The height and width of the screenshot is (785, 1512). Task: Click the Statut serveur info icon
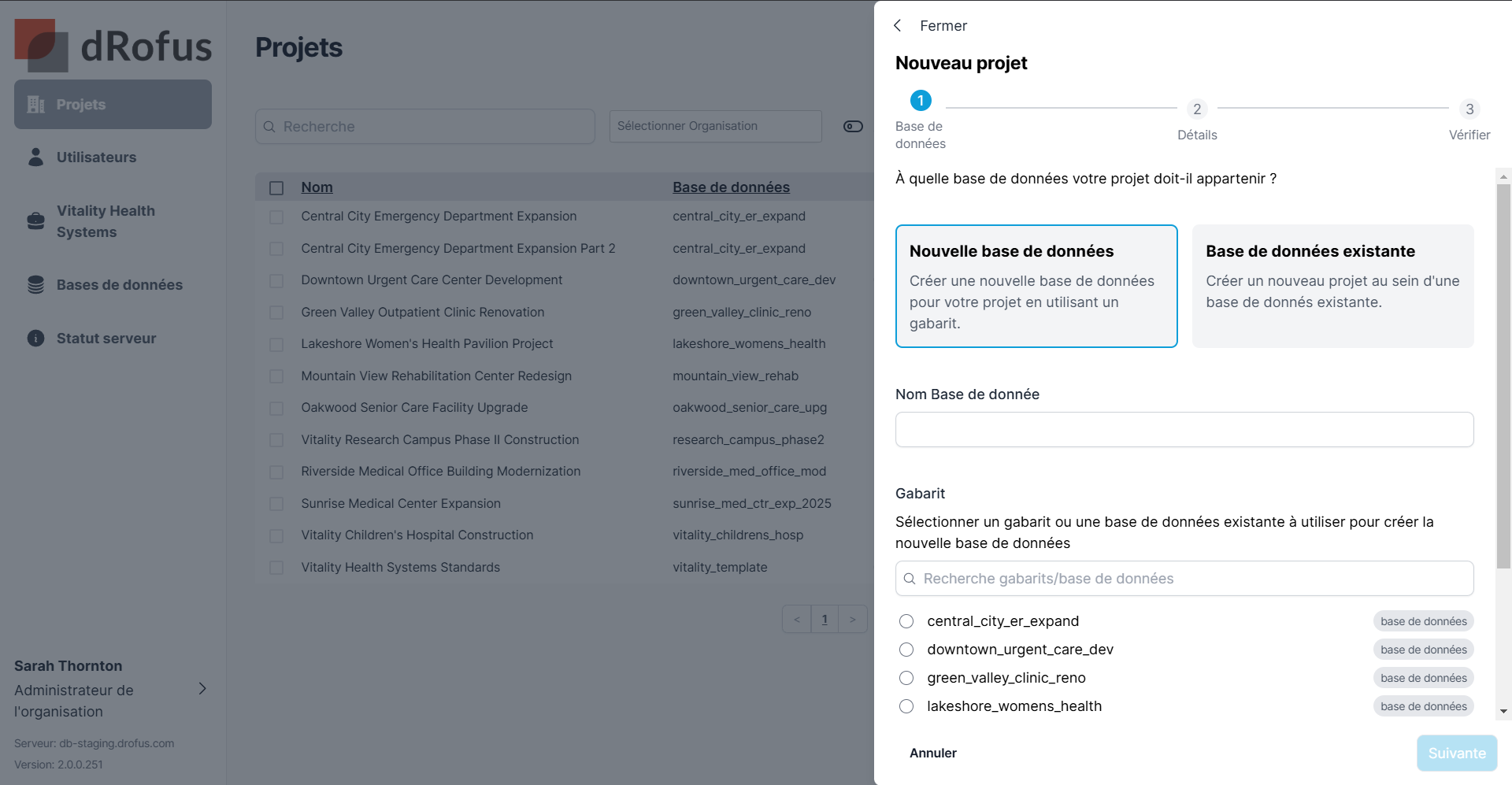36,339
